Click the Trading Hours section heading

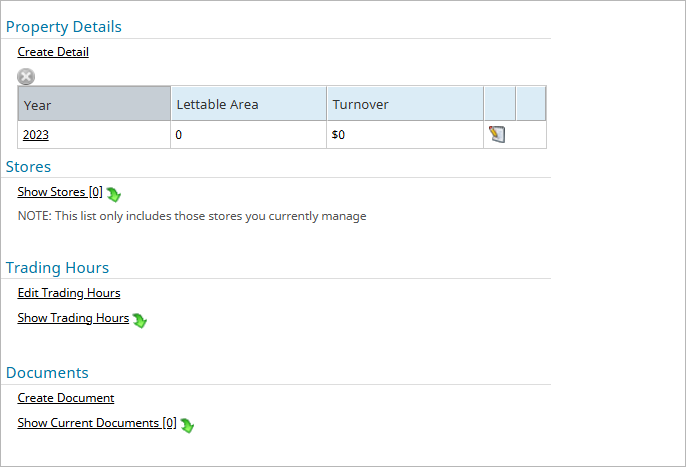pos(57,267)
